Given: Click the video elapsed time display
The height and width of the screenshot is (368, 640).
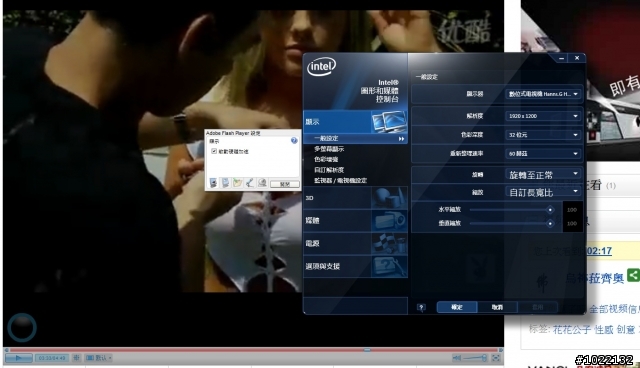Looking at the screenshot, I should tap(52, 358).
